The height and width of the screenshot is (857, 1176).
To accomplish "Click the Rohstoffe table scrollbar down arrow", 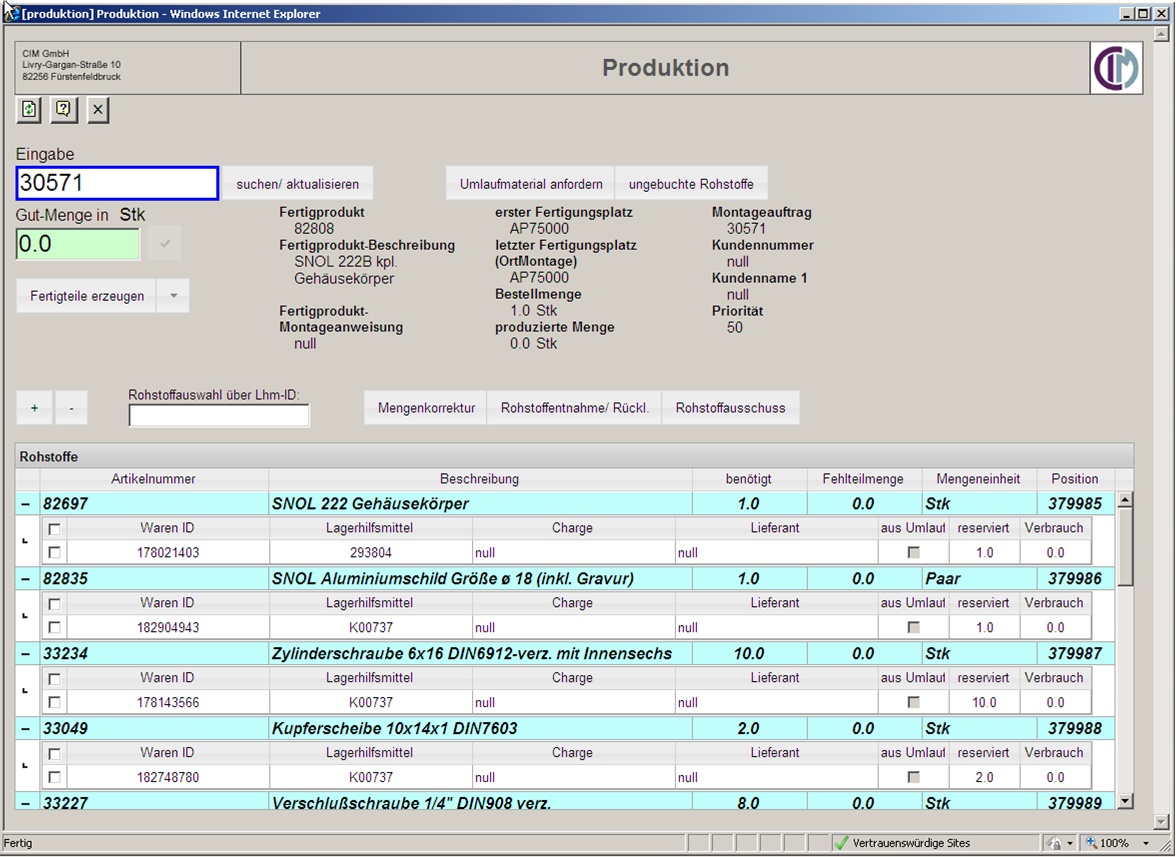I will click(x=1125, y=801).
